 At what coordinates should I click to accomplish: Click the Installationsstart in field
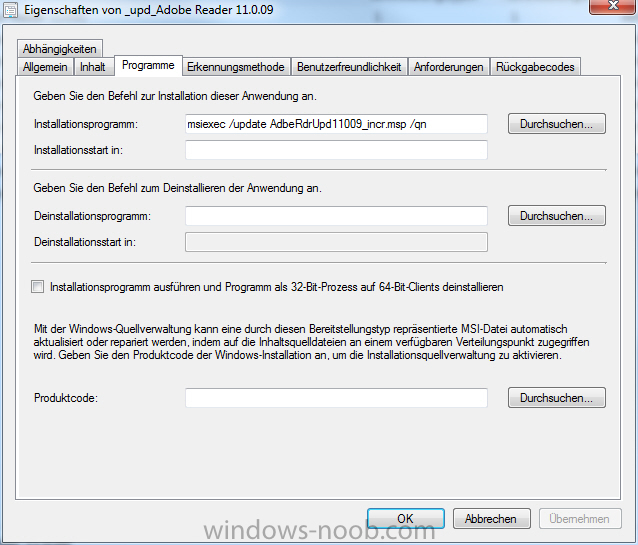click(x=336, y=150)
